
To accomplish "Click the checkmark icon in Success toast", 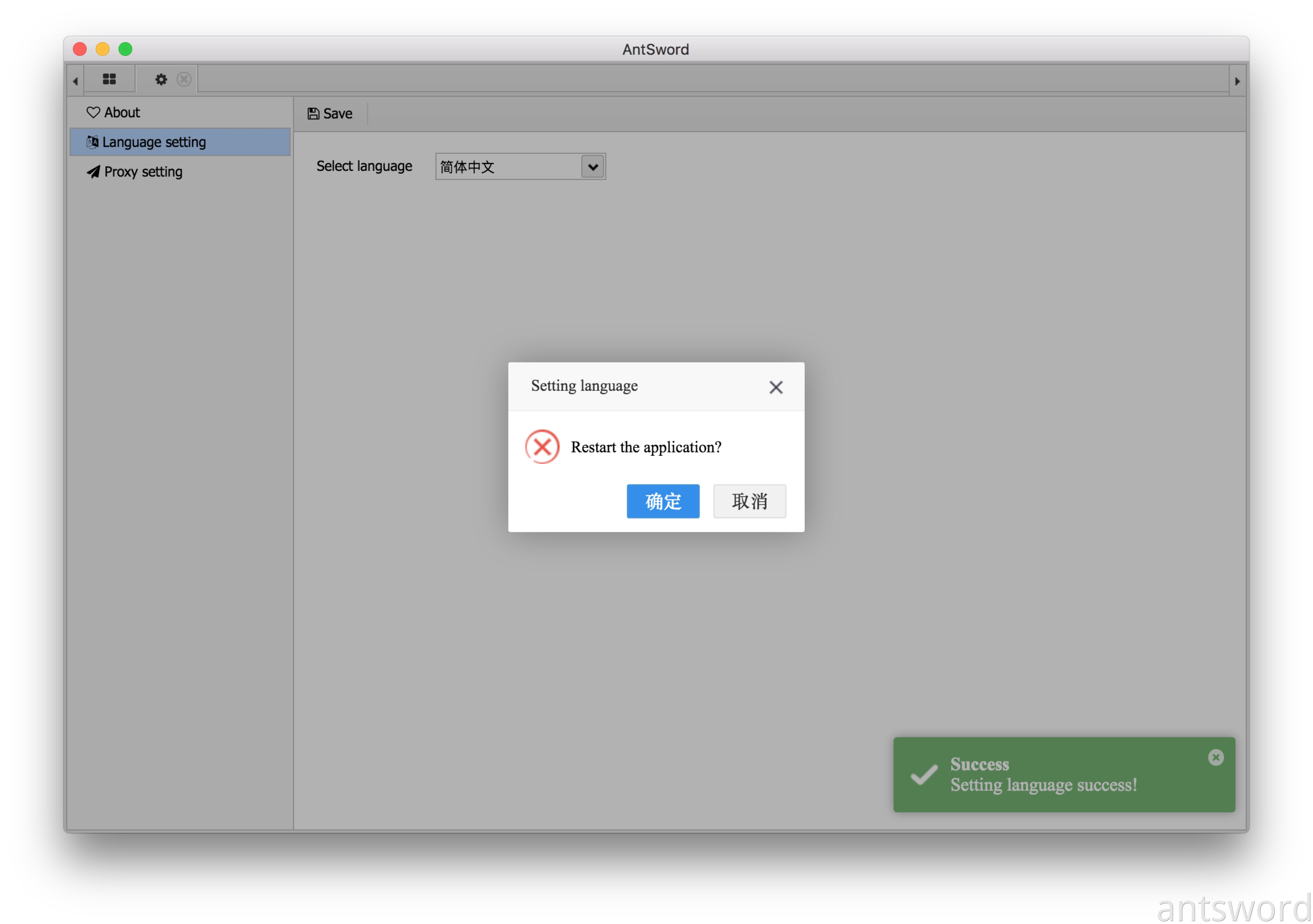I will [923, 775].
